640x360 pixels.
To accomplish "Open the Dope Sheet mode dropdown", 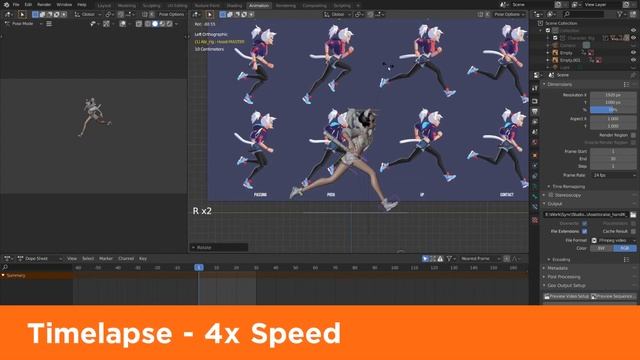I will tap(40, 258).
